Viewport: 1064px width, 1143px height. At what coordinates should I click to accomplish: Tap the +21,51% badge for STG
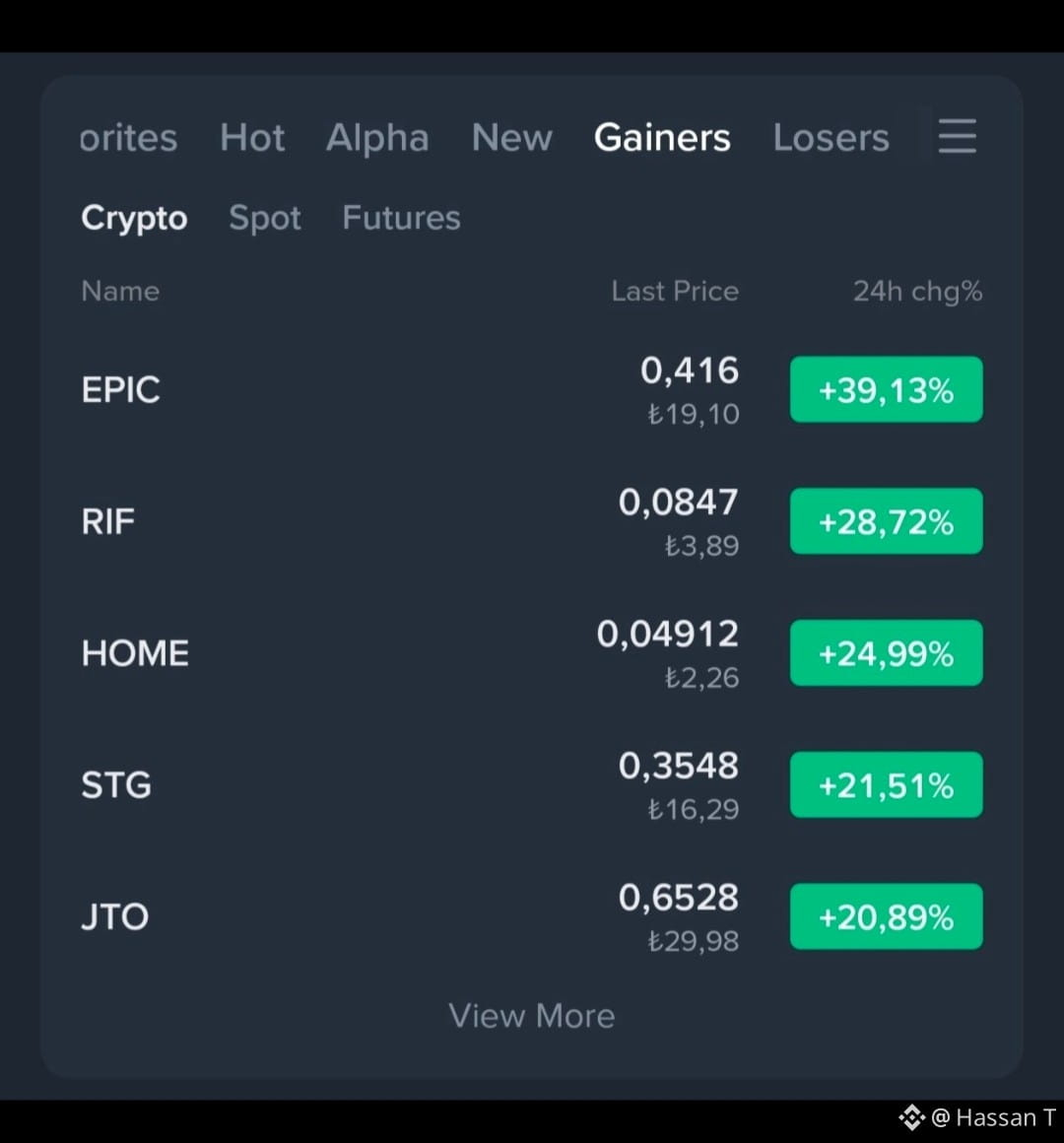pos(887,784)
